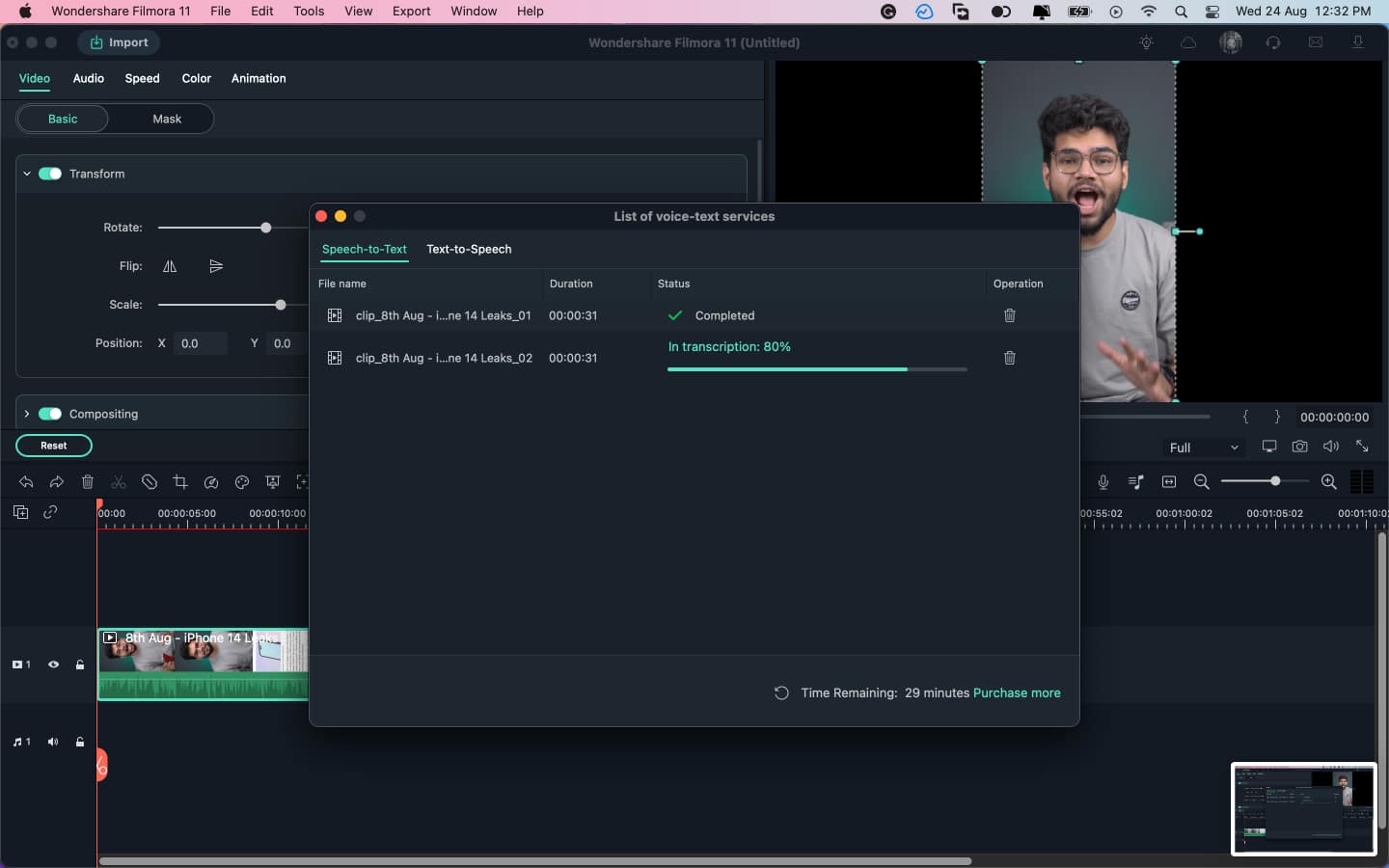The height and width of the screenshot is (868, 1389).
Task: Toggle the Transform switch off
Action: pos(50,174)
